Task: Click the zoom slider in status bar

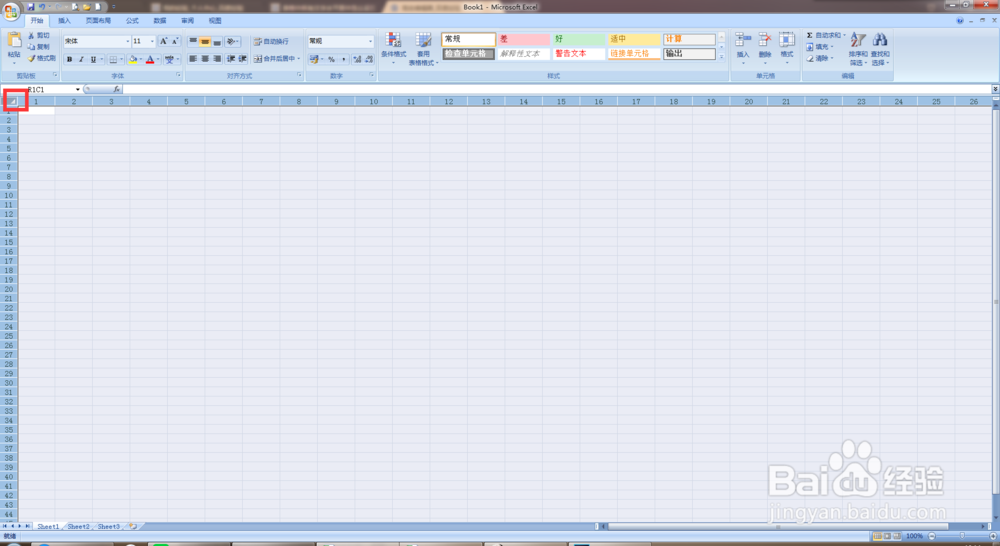Action: 962,536
